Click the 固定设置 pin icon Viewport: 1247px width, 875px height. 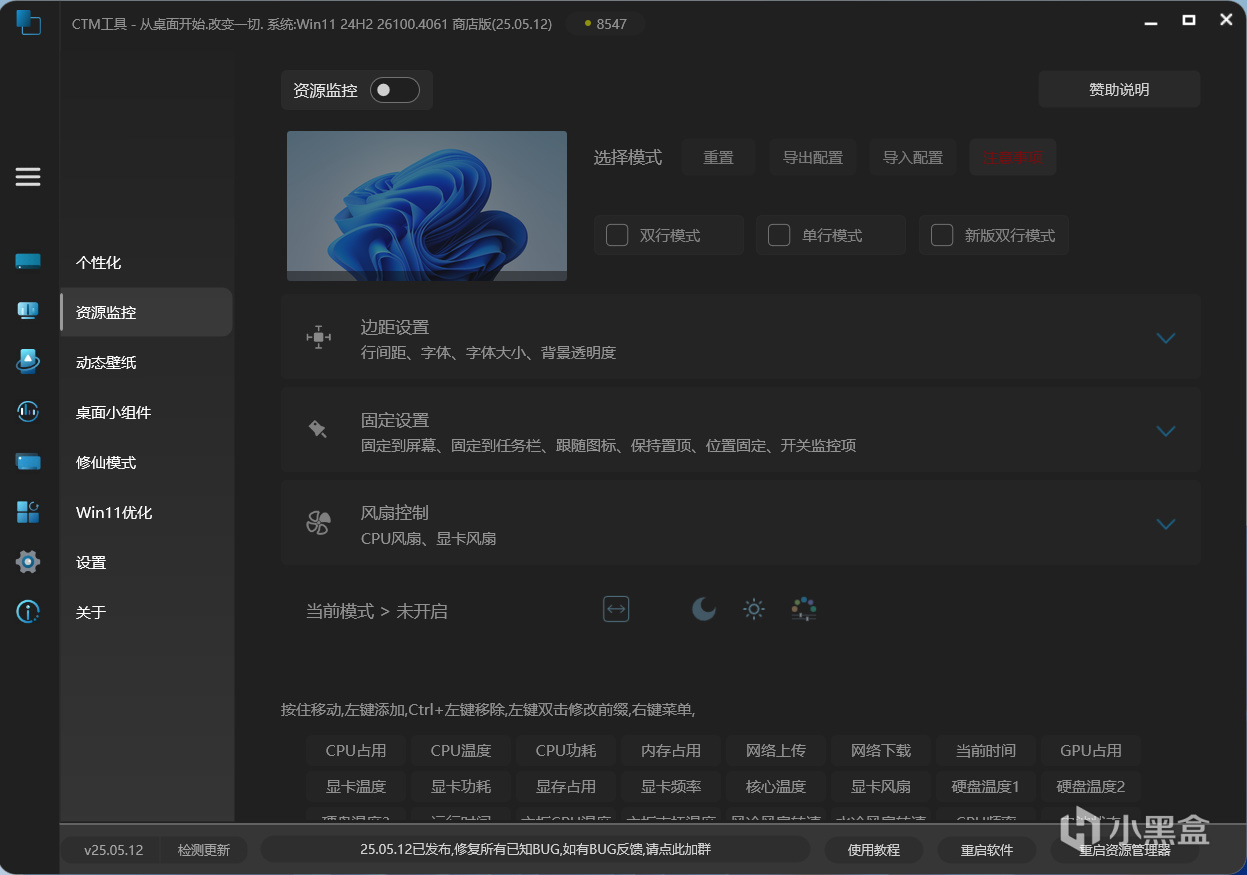pos(318,430)
